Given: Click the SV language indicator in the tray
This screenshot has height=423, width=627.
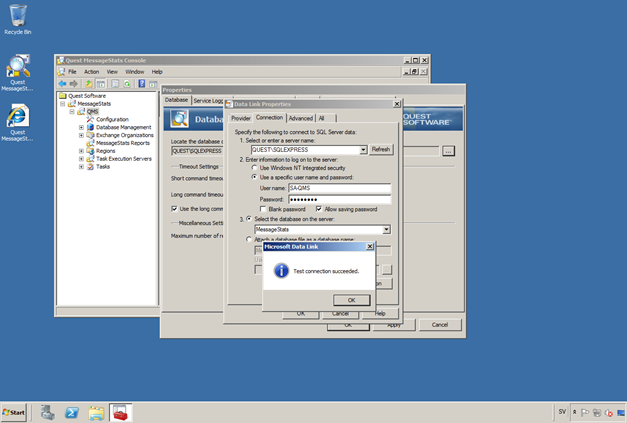Looking at the screenshot, I should pos(562,412).
